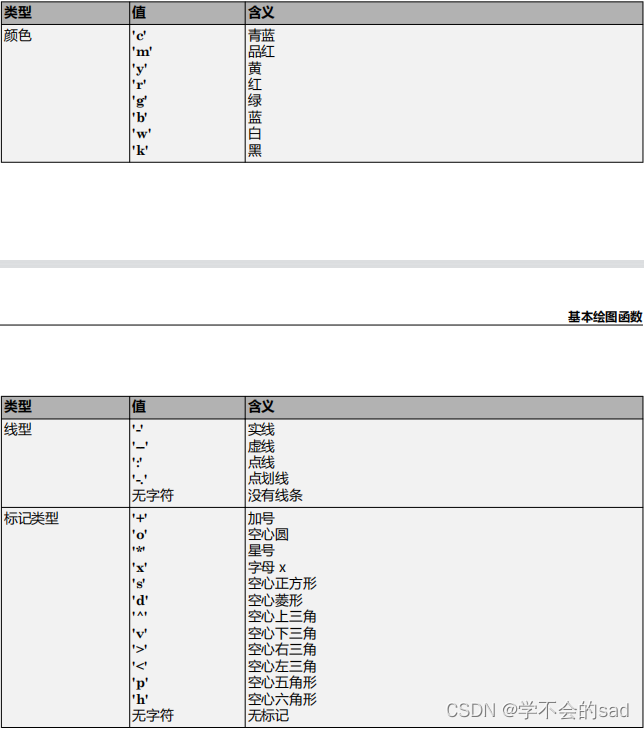The width and height of the screenshot is (644, 729).
Task: Click the meaning text '品红'
Action: point(261,52)
